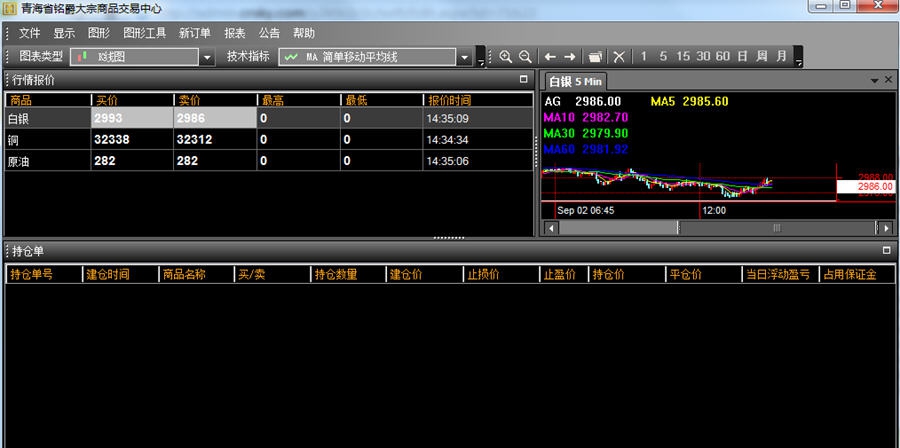
Task: Move chart right with arrow icon
Action: click(569, 57)
